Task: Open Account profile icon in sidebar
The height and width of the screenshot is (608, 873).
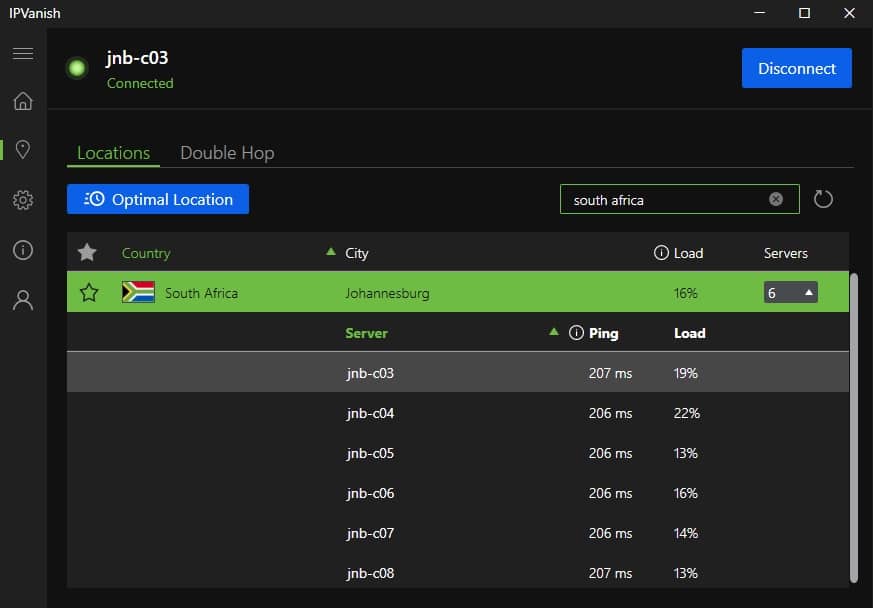Action: click(23, 300)
